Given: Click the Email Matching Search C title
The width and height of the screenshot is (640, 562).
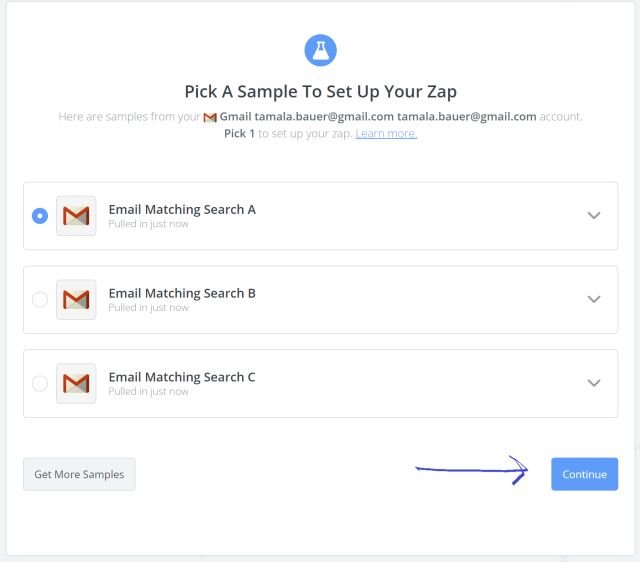Looking at the screenshot, I should [x=182, y=377].
